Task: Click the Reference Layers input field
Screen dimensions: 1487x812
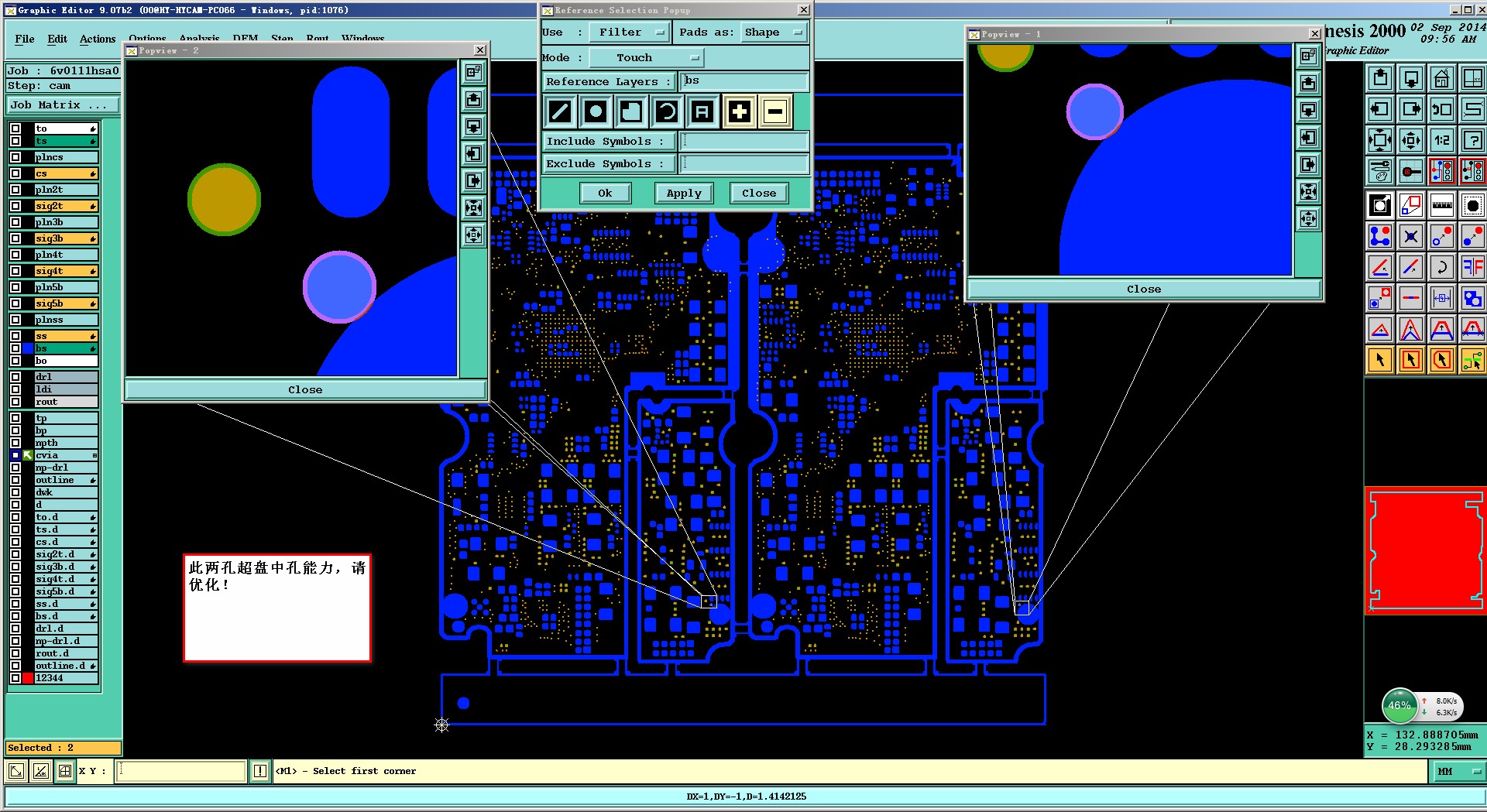Action: (744, 81)
